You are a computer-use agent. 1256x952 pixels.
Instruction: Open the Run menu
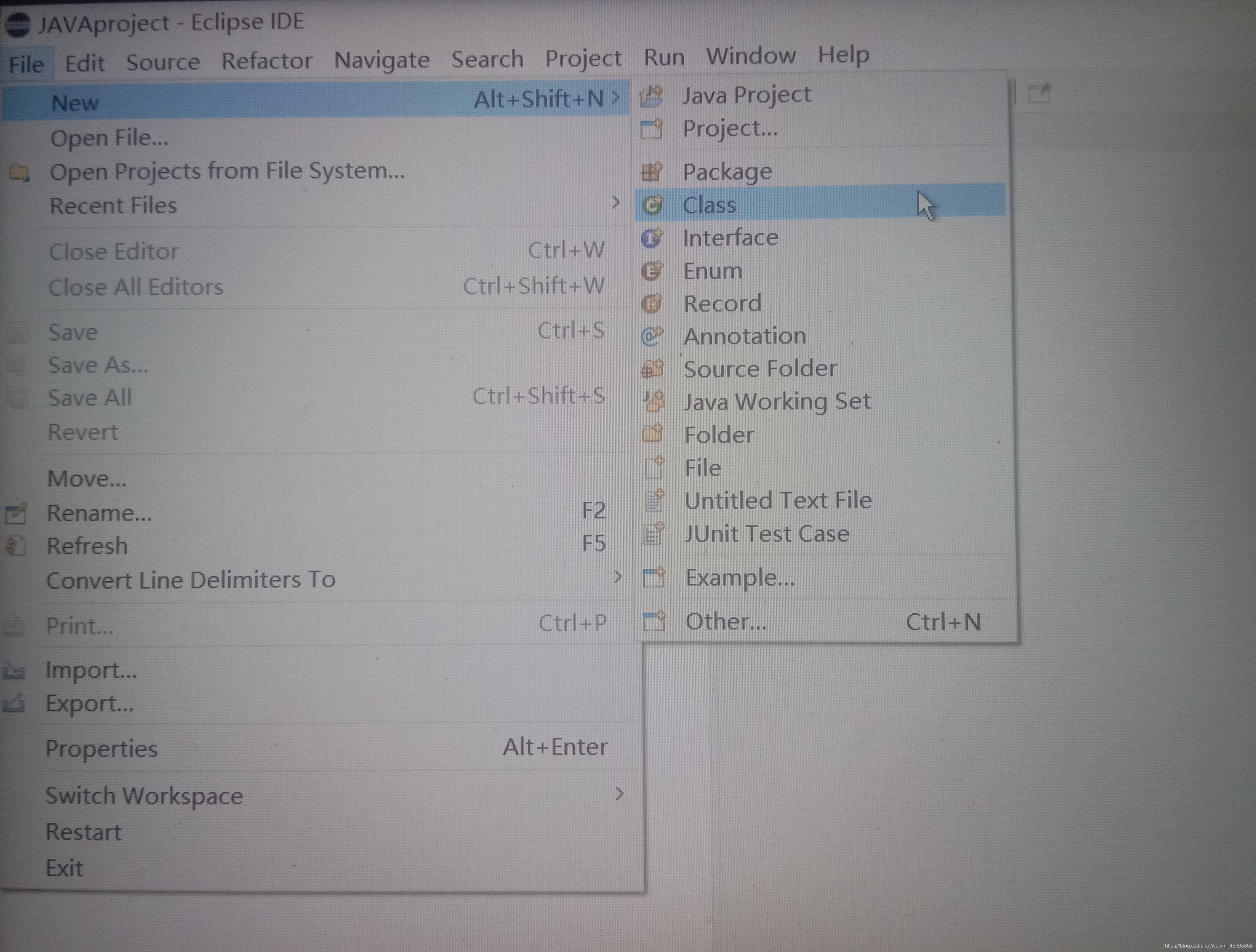click(x=664, y=57)
